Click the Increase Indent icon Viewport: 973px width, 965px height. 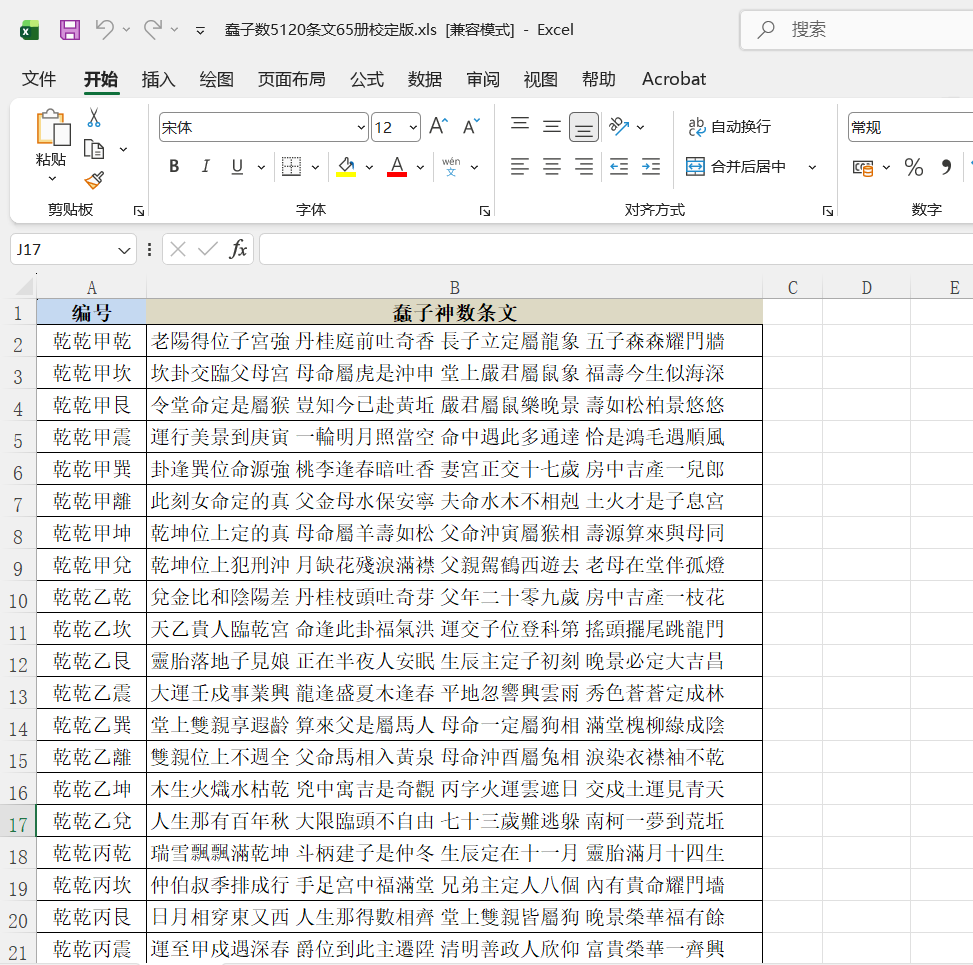(650, 166)
